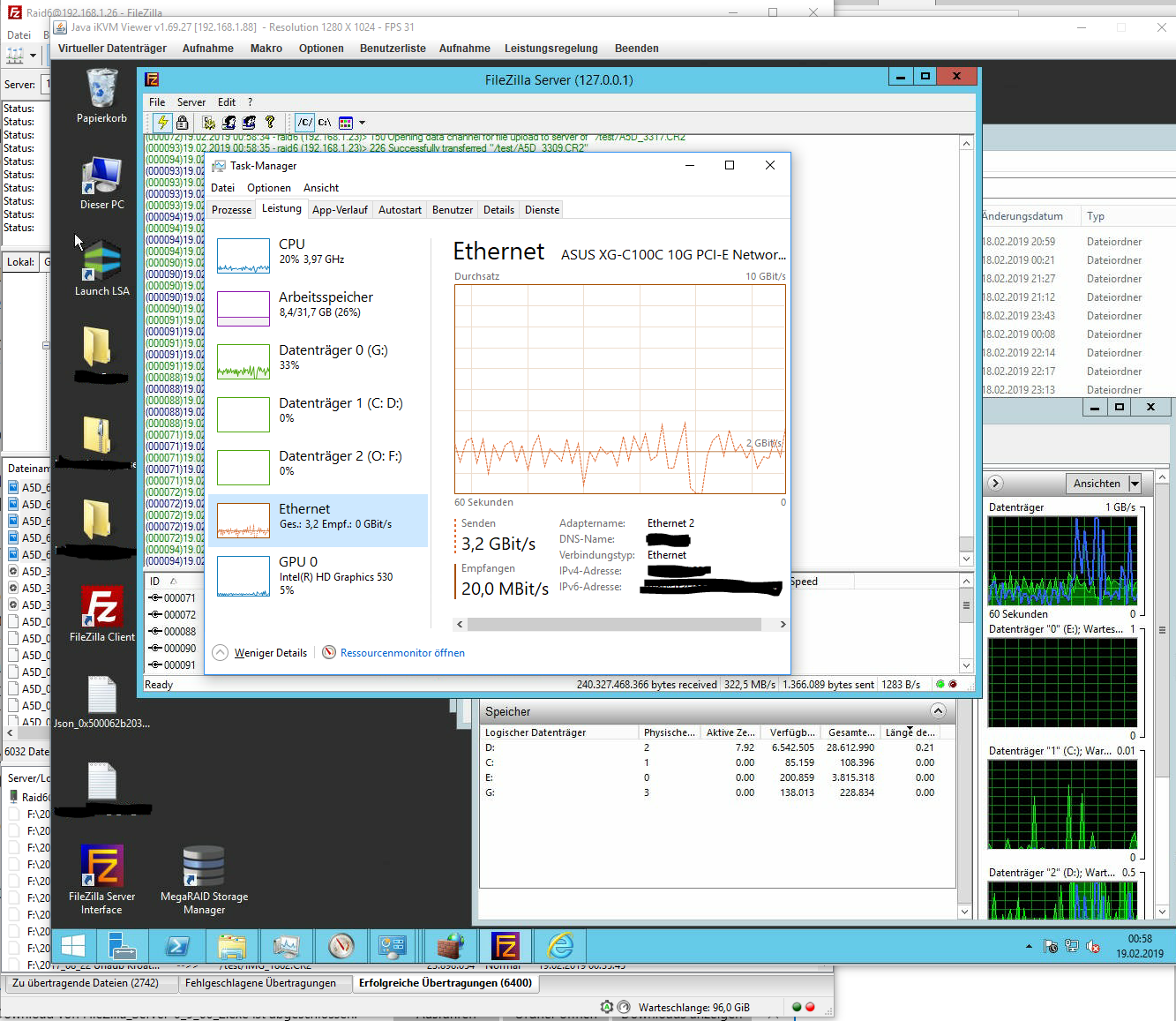Click down arrow of FileZilla Server log scrollbar

point(966,559)
